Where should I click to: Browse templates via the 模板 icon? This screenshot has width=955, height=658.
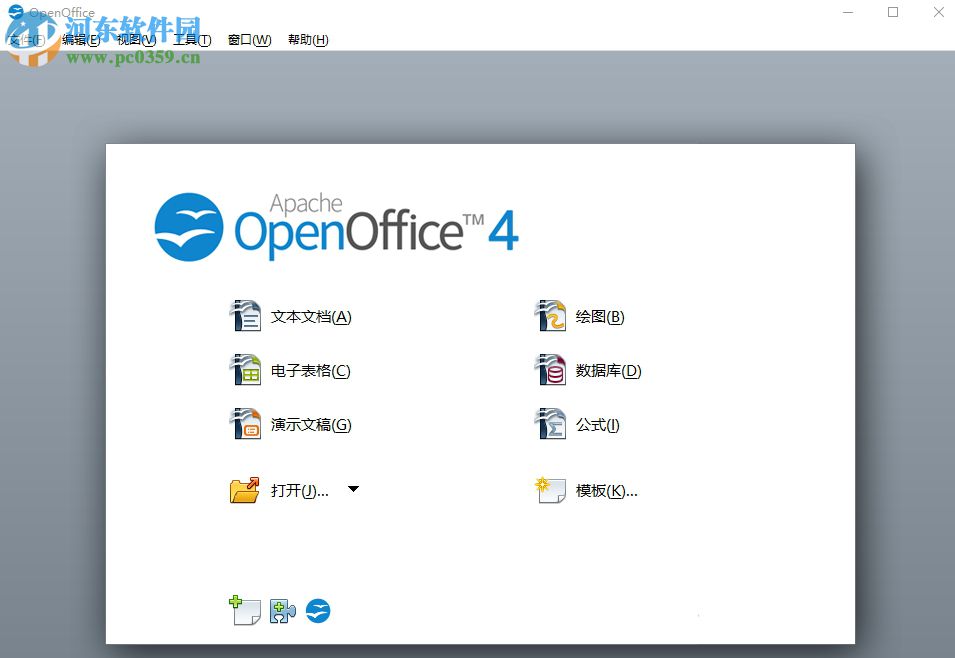click(x=551, y=489)
